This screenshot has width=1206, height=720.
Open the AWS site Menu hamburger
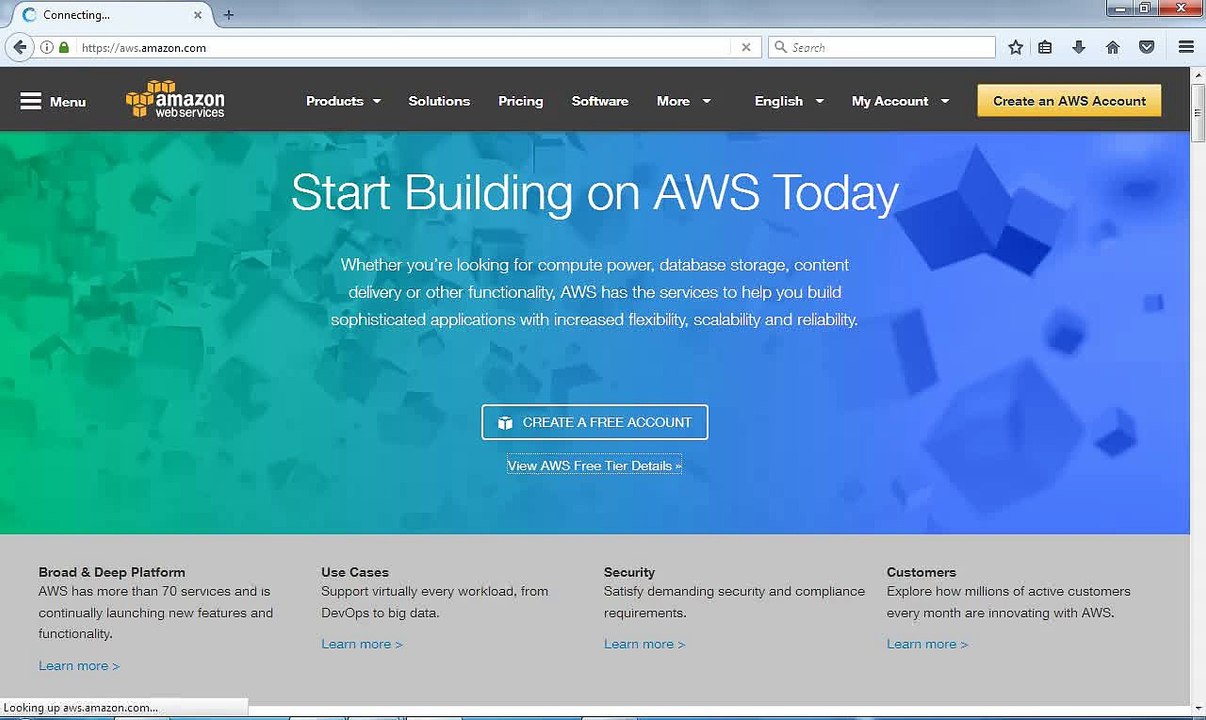point(53,101)
